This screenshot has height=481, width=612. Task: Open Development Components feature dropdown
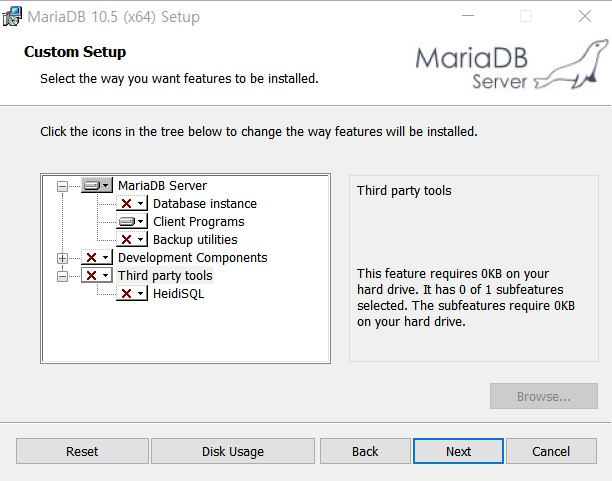coord(97,257)
